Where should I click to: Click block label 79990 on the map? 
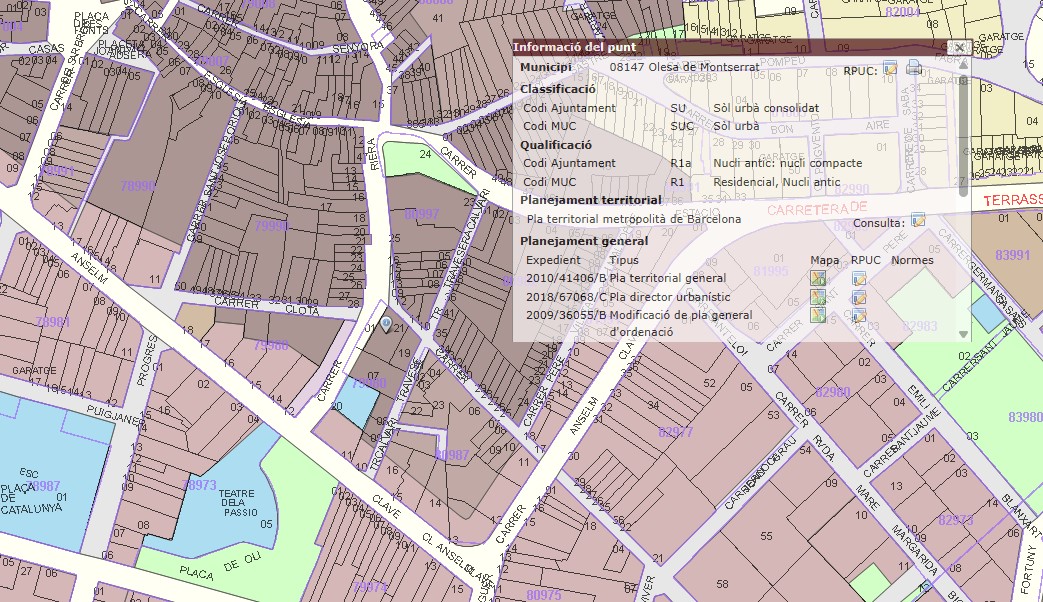(271, 226)
